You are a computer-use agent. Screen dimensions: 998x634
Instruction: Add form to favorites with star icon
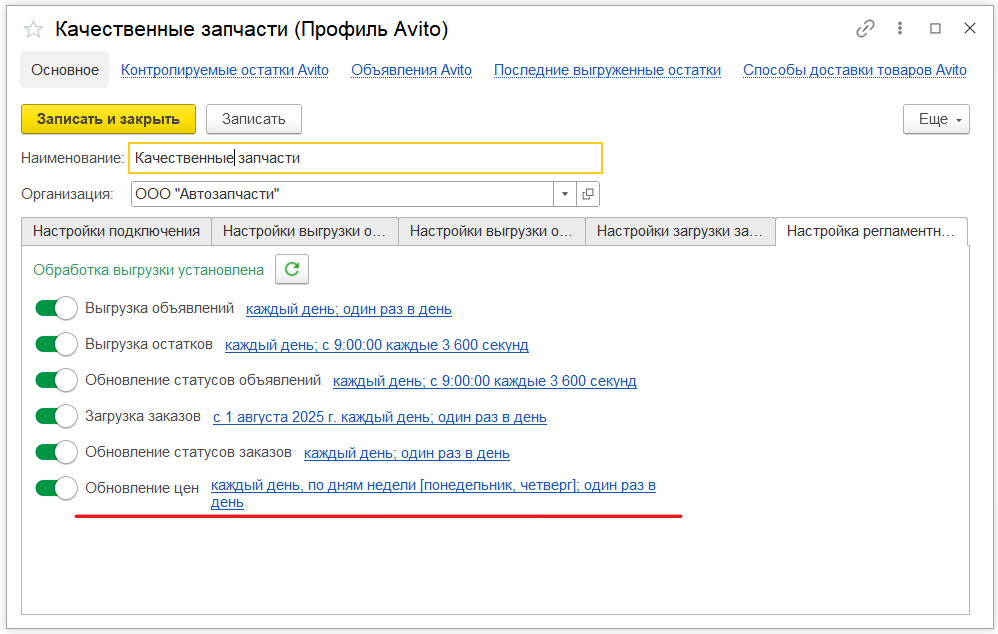tap(33, 29)
